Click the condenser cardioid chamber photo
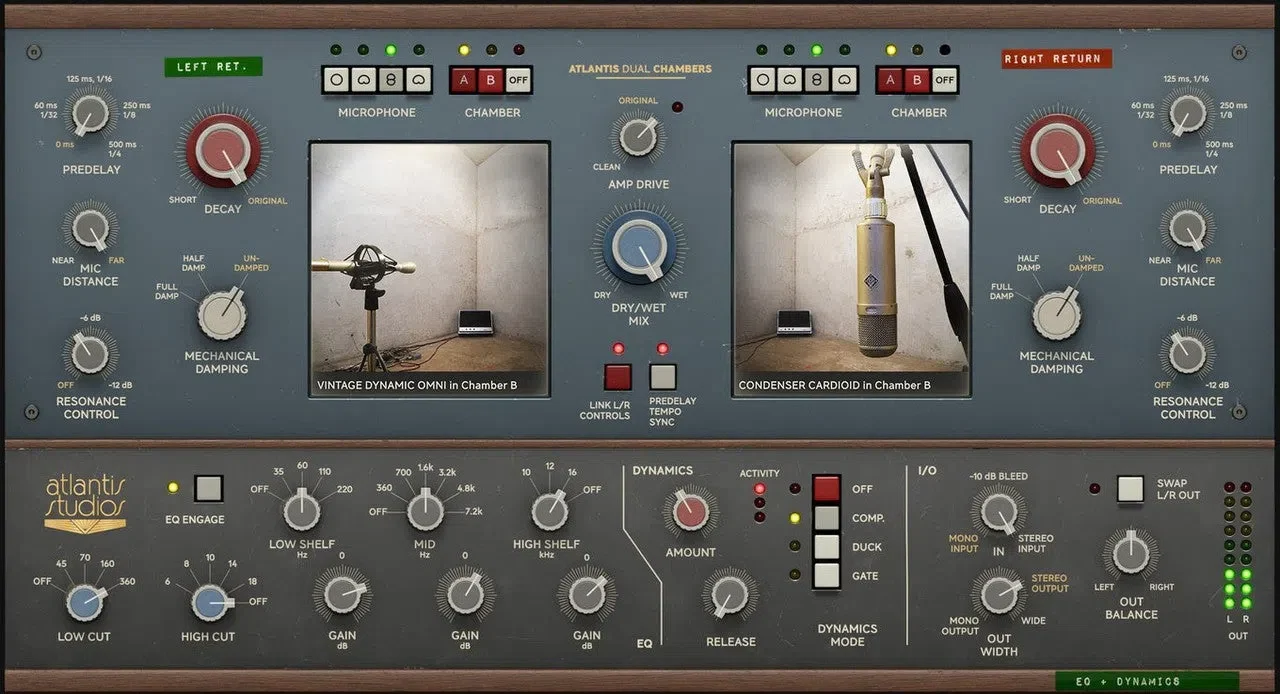The image size is (1280, 694). [x=852, y=269]
